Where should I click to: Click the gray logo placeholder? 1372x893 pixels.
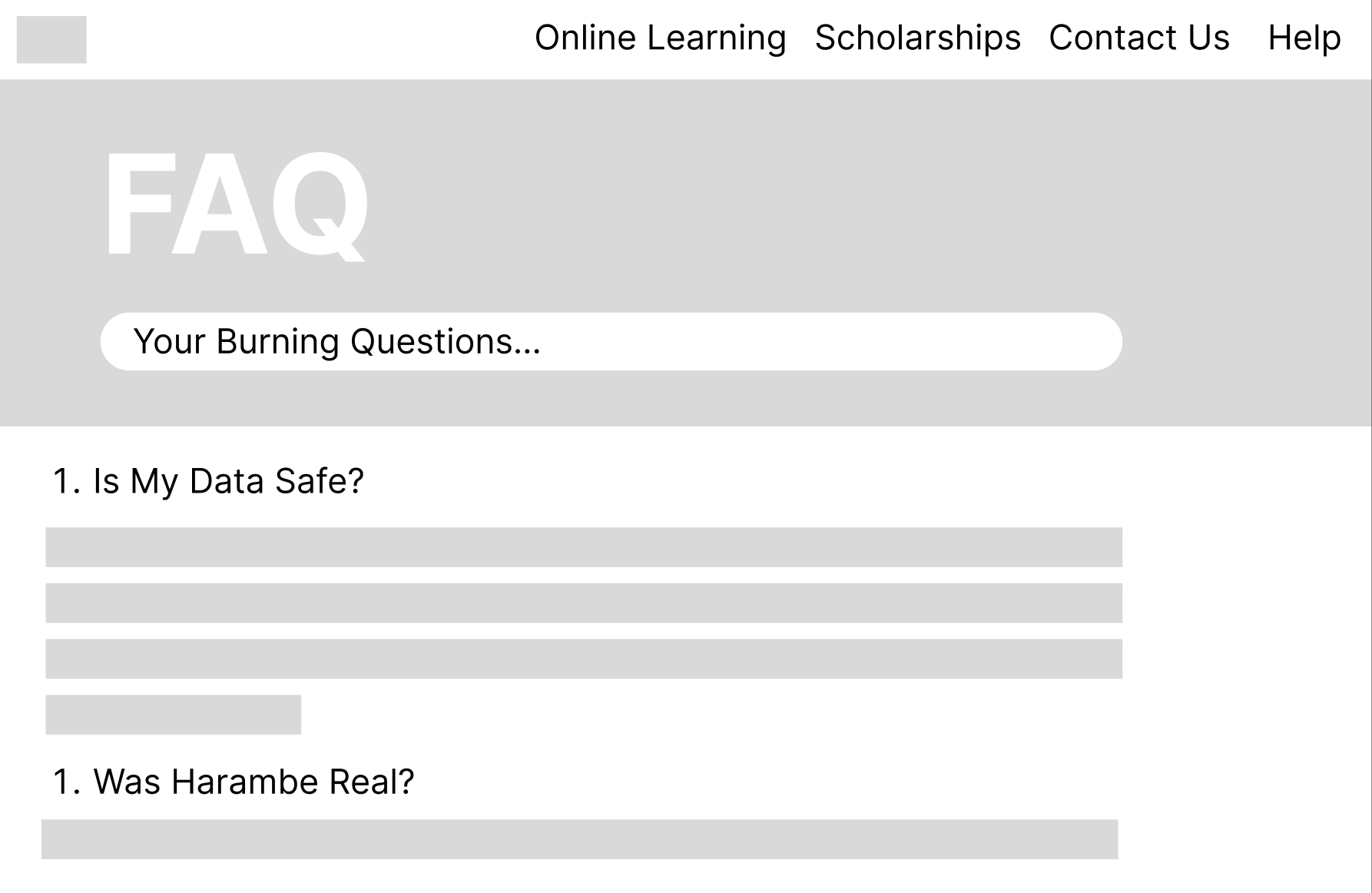click(x=51, y=39)
